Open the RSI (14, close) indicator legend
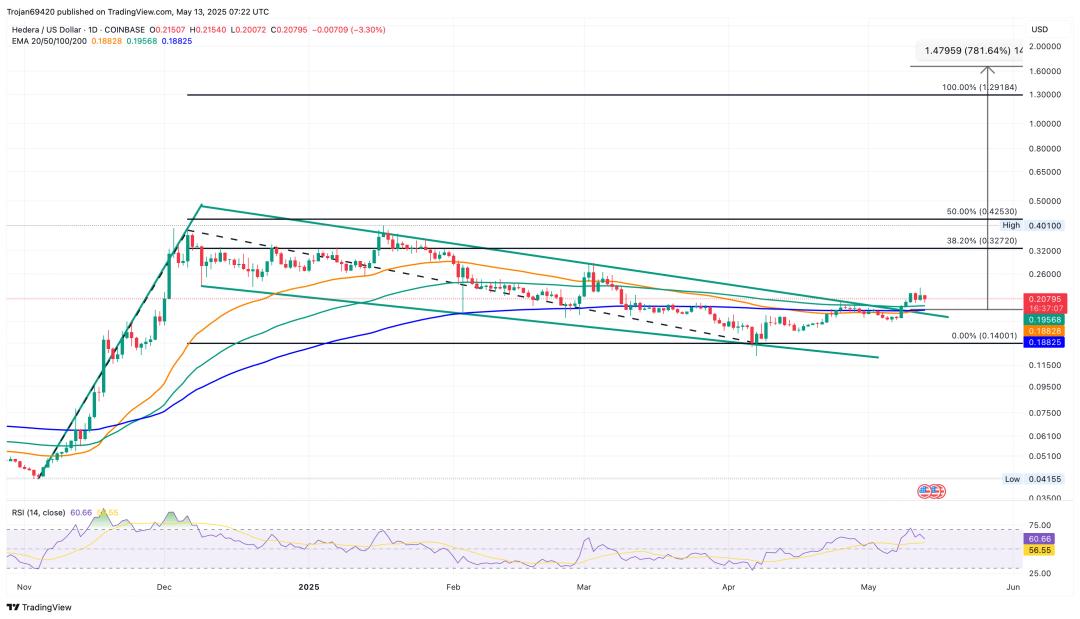 click(x=39, y=513)
